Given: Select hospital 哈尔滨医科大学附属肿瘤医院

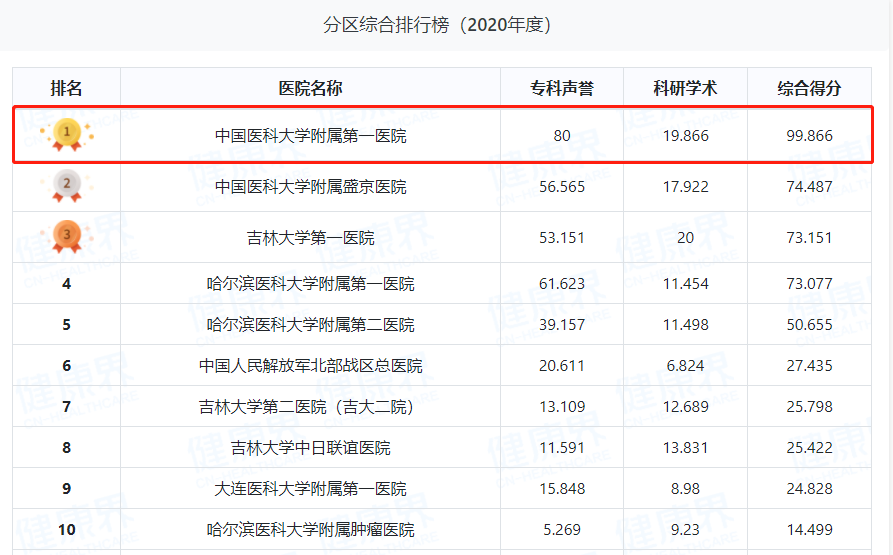Looking at the screenshot, I should [x=310, y=529].
